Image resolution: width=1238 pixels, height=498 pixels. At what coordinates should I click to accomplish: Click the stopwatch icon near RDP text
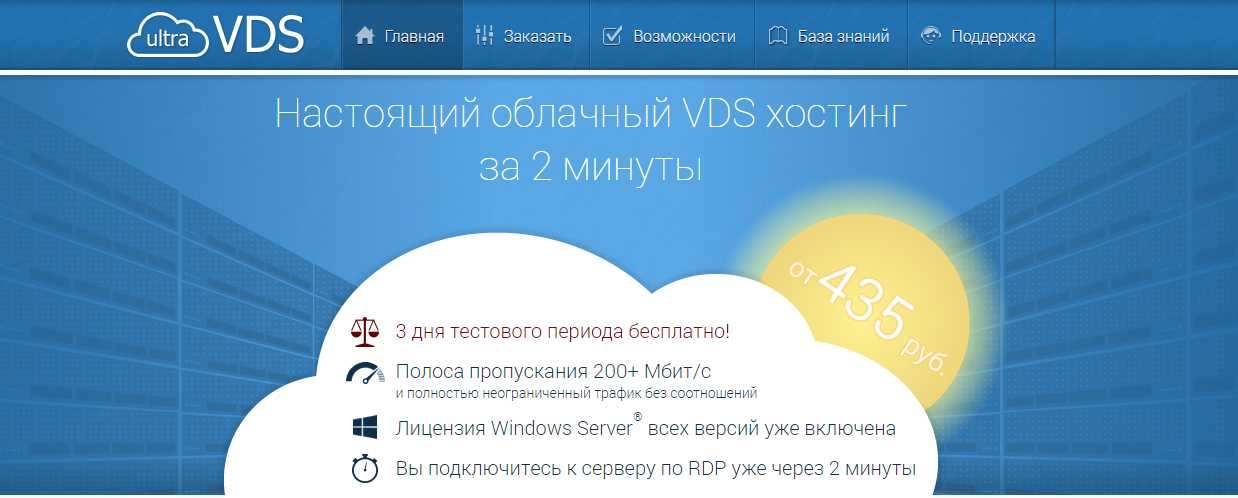[x=363, y=468]
